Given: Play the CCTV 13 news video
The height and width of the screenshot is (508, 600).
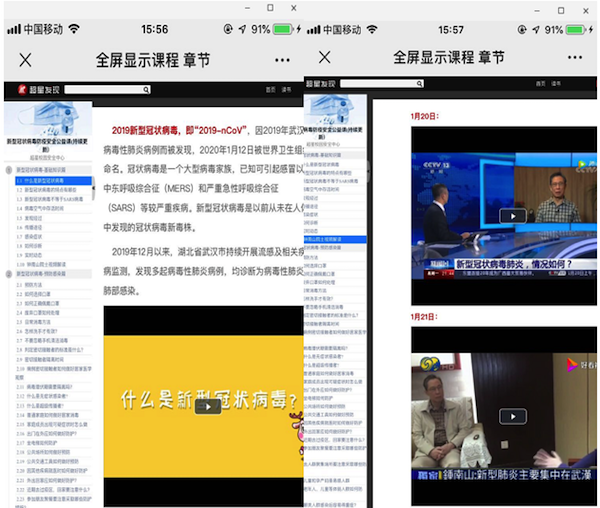Looking at the screenshot, I should click(x=512, y=215).
